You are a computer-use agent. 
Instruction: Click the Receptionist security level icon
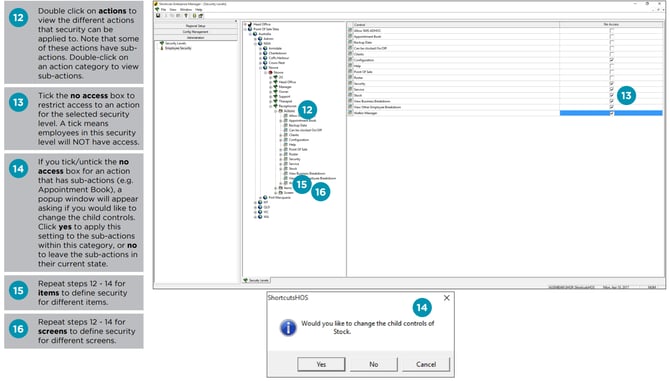coord(276,106)
